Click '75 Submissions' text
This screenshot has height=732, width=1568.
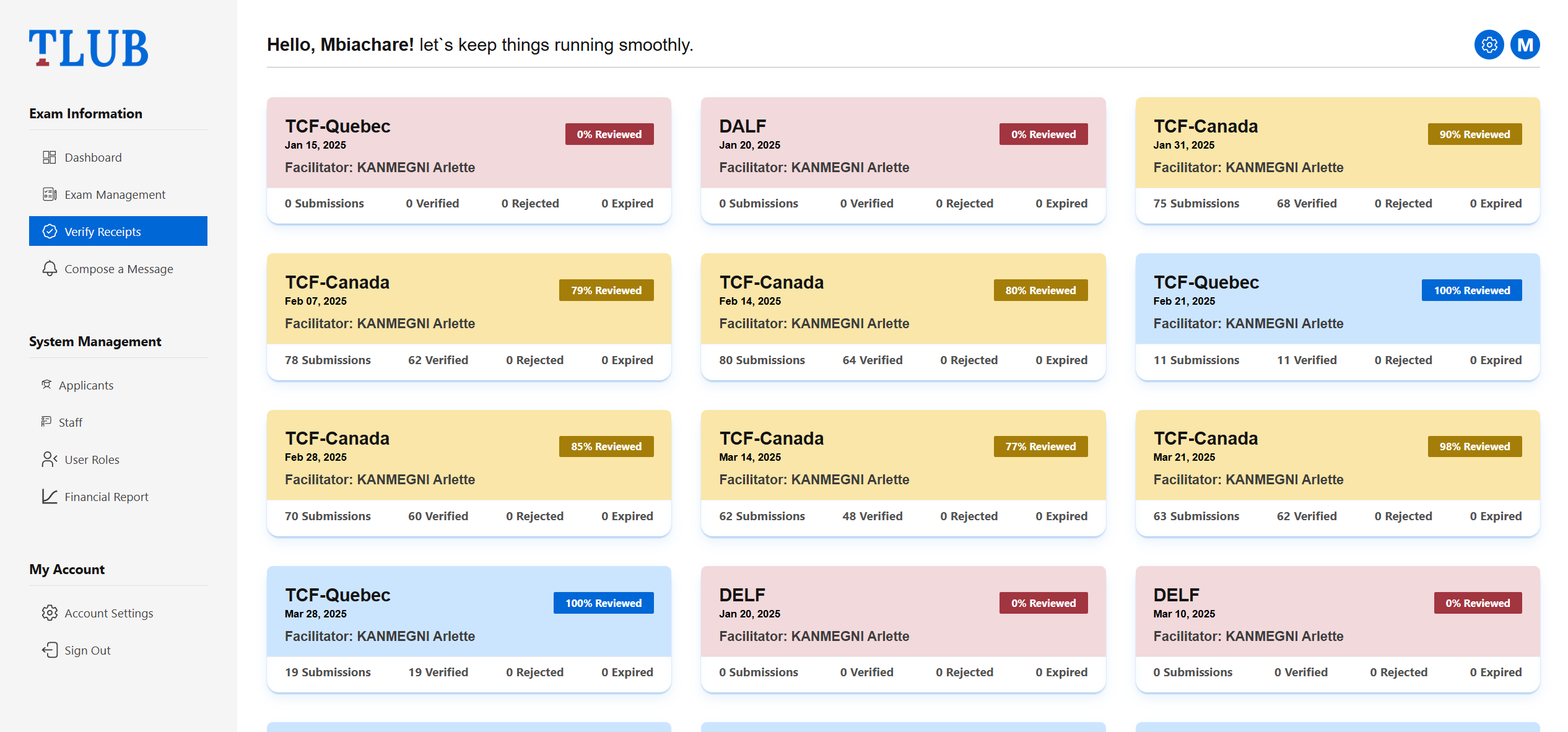(1196, 204)
